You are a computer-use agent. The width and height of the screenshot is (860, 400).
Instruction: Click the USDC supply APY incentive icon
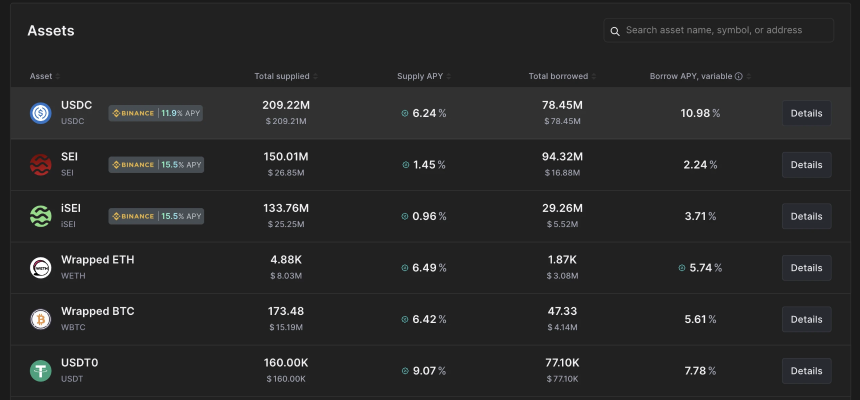click(x=405, y=113)
